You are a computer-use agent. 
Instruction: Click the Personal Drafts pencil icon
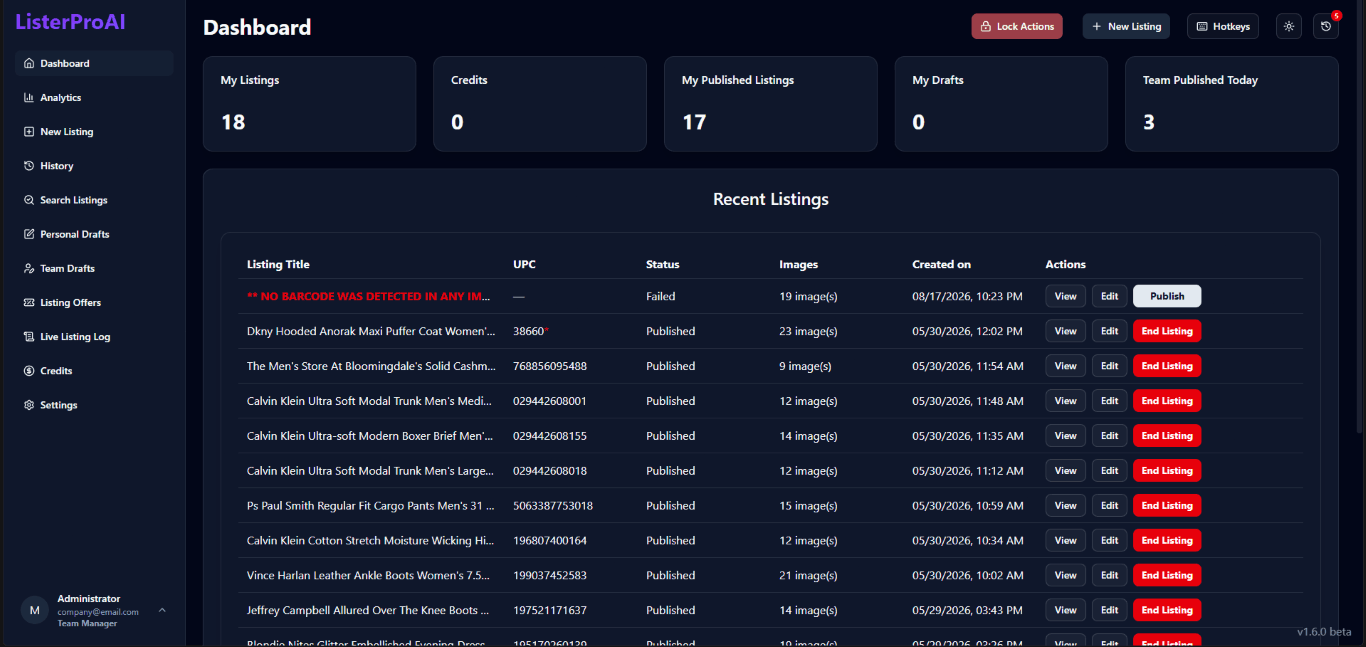click(29, 234)
